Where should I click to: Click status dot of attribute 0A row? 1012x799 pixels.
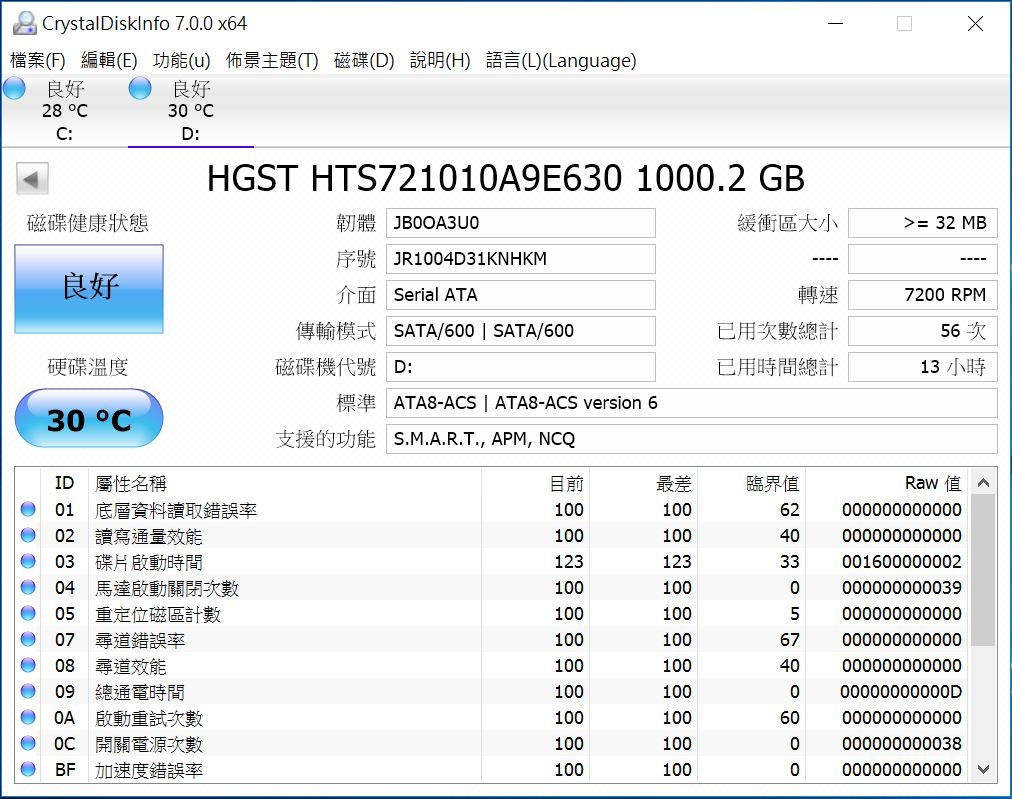(28, 717)
